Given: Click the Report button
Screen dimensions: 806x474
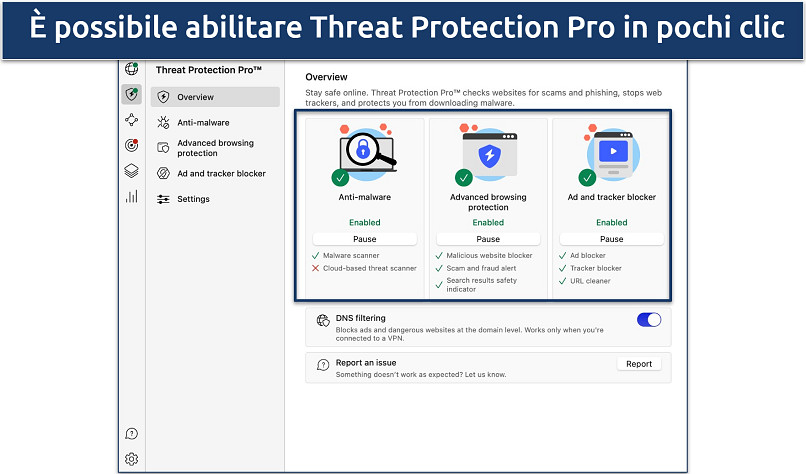Looking at the screenshot, I should pos(638,364).
